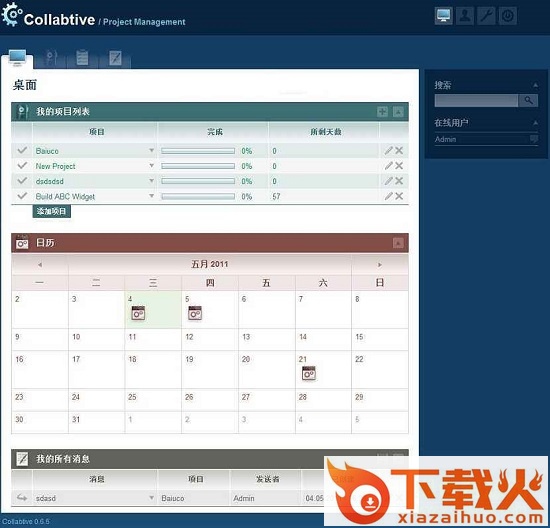This screenshot has width=550, height=528.
Task: Click Admin sender in messages table
Action: [244, 498]
